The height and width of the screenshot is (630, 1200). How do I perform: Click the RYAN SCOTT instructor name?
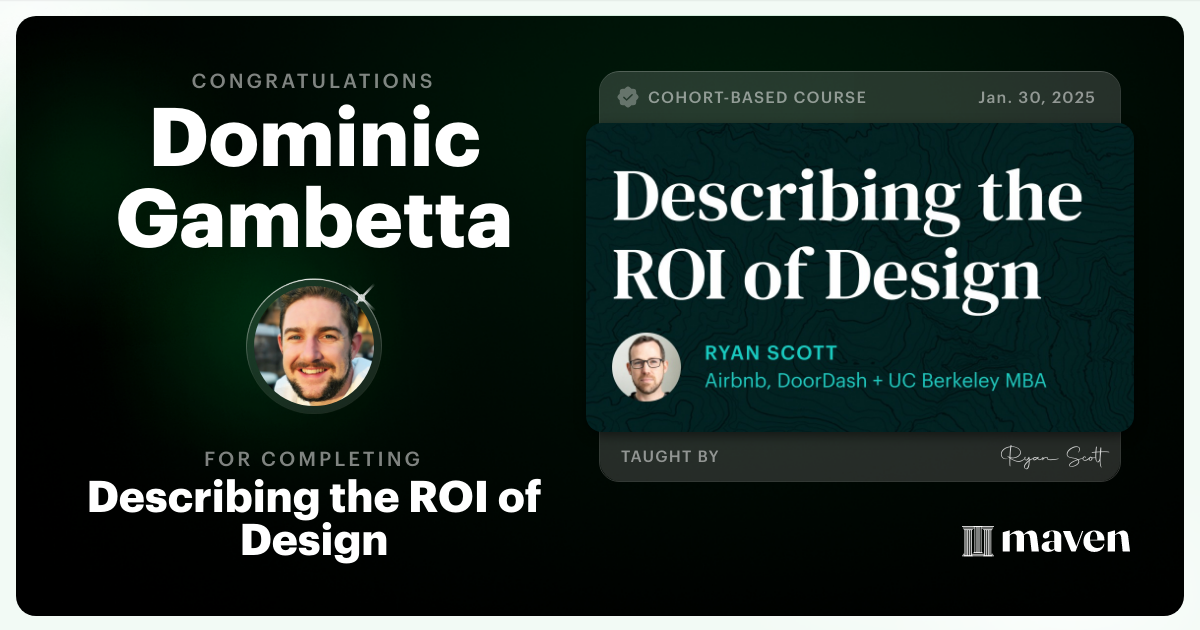(770, 353)
